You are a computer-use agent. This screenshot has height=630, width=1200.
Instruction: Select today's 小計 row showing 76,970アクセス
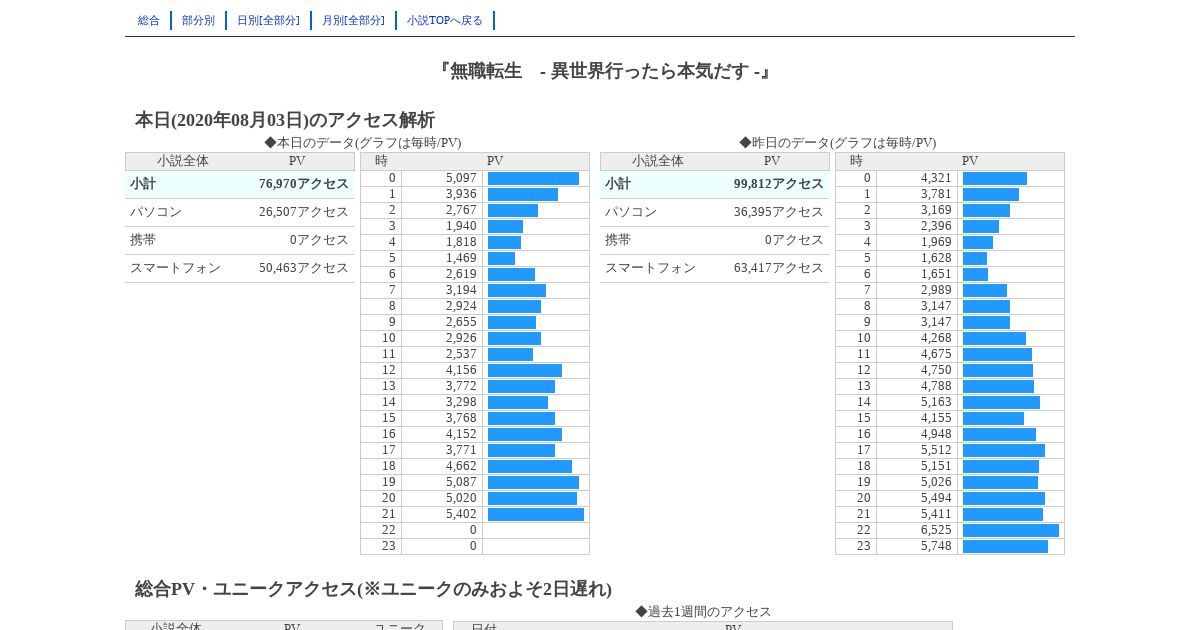240,185
